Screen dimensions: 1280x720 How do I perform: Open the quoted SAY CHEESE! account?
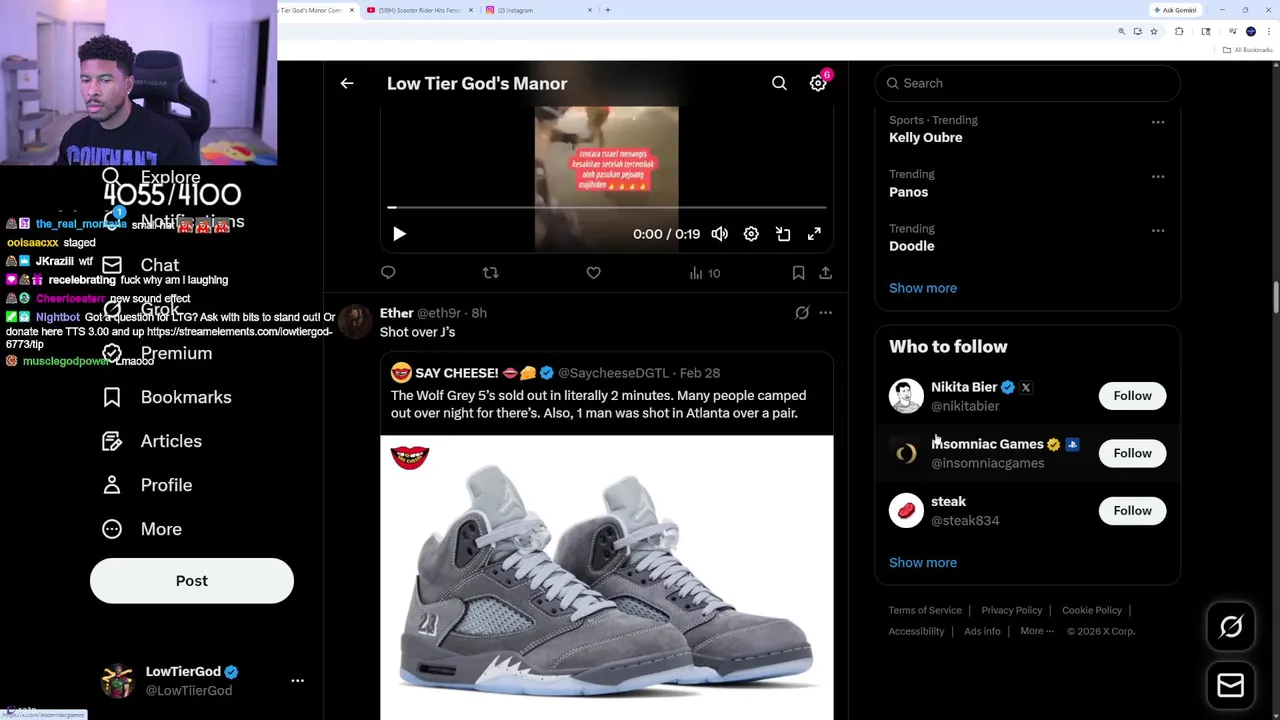pos(456,373)
